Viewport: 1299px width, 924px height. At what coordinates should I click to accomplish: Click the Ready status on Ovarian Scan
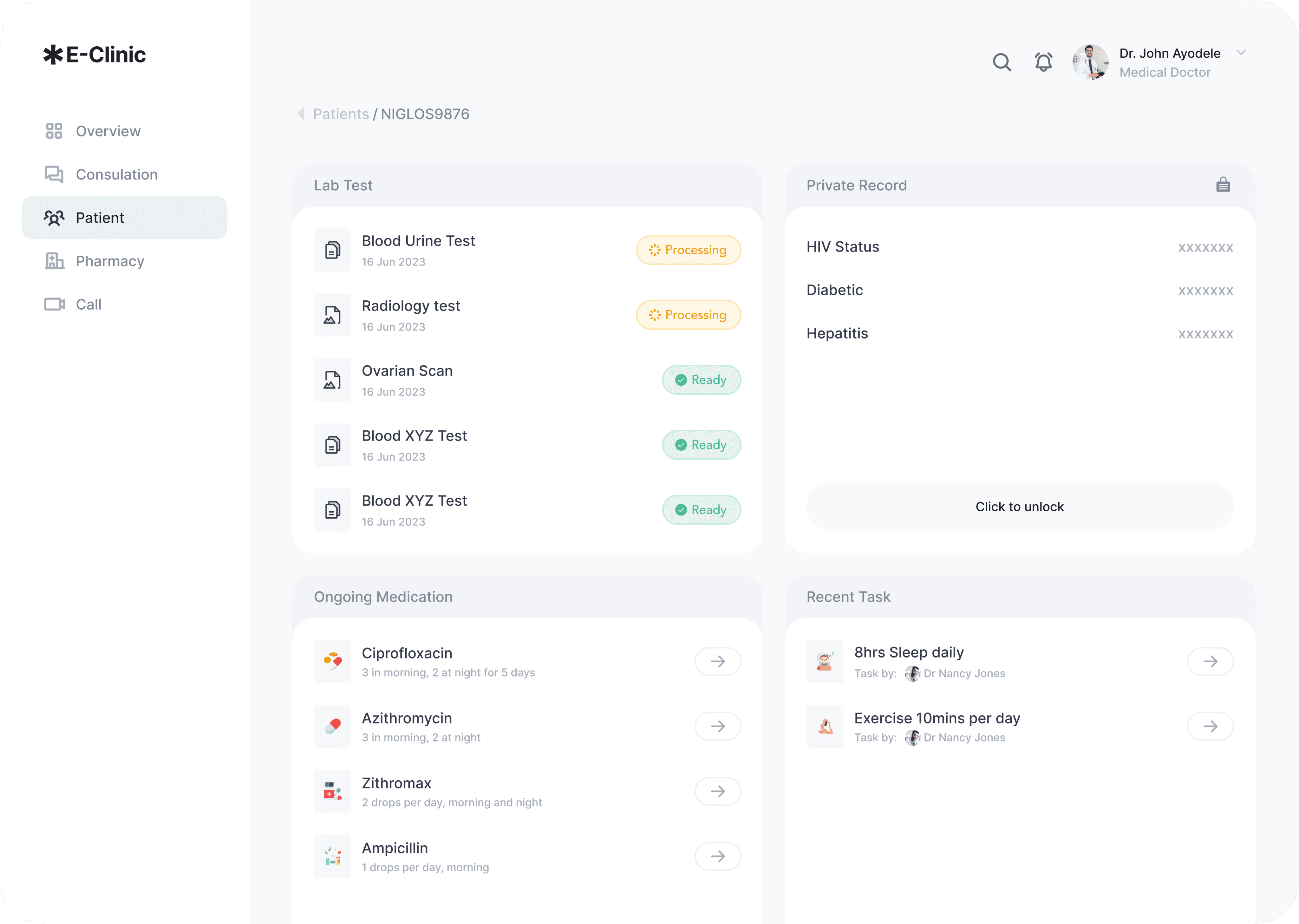[x=701, y=380]
